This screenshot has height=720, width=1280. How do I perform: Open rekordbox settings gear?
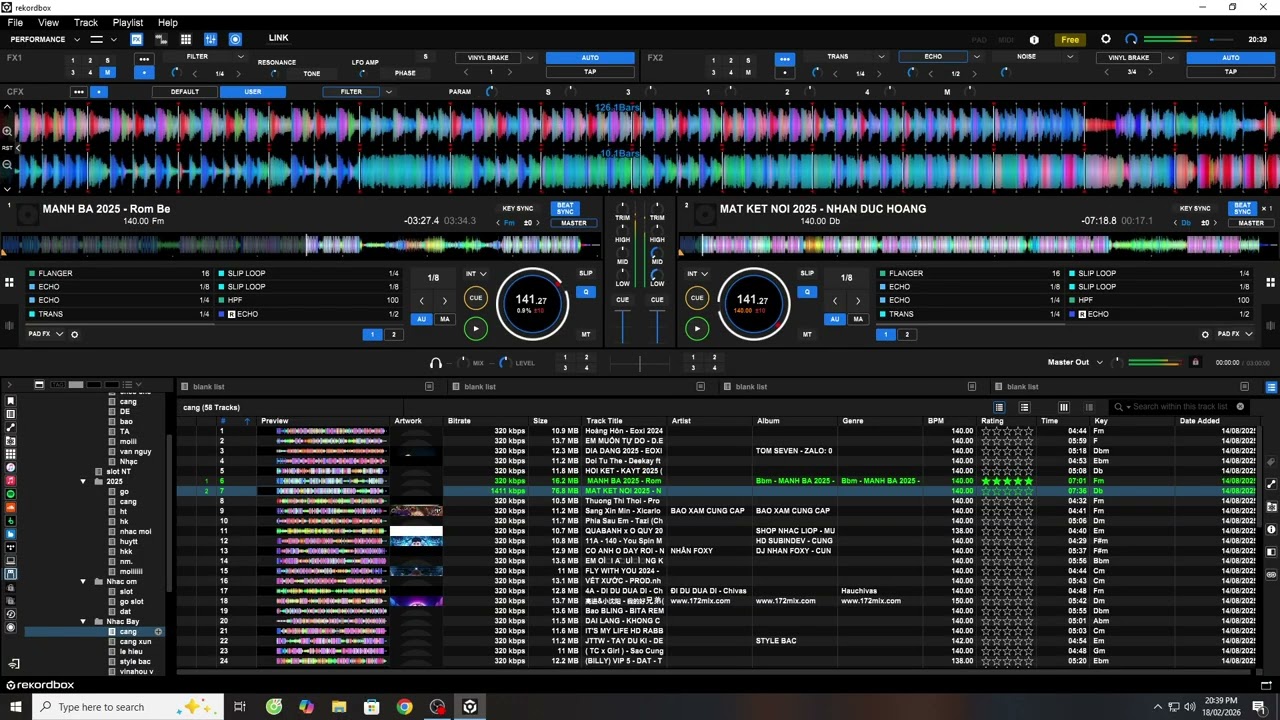tap(1106, 39)
